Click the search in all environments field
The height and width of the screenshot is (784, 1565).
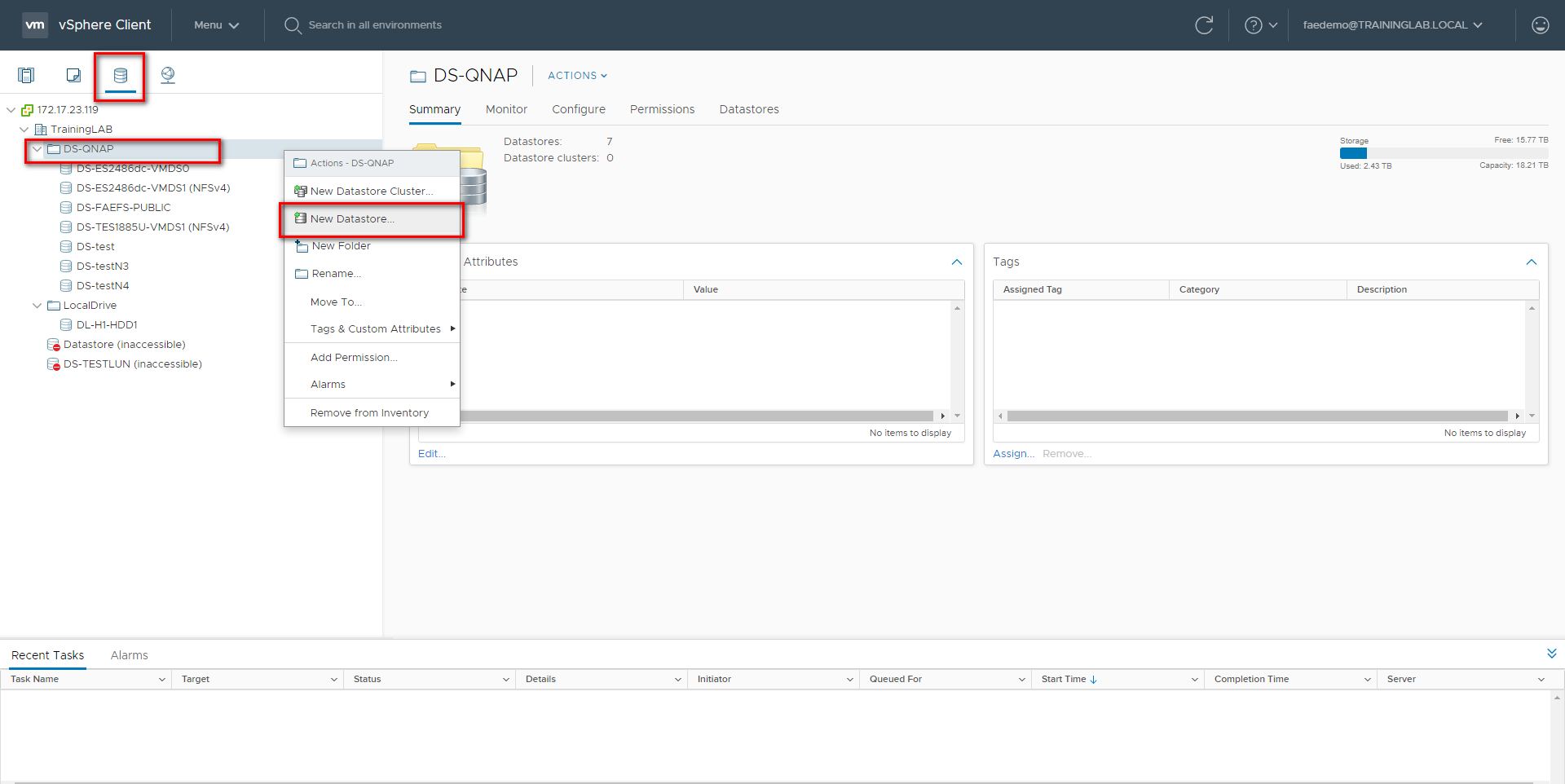click(375, 25)
